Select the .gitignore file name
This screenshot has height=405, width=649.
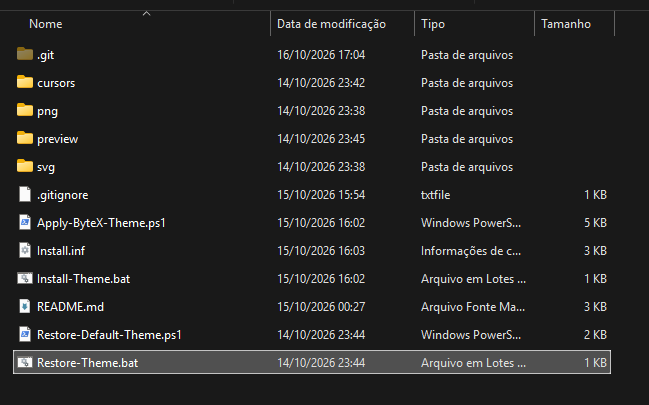62,195
